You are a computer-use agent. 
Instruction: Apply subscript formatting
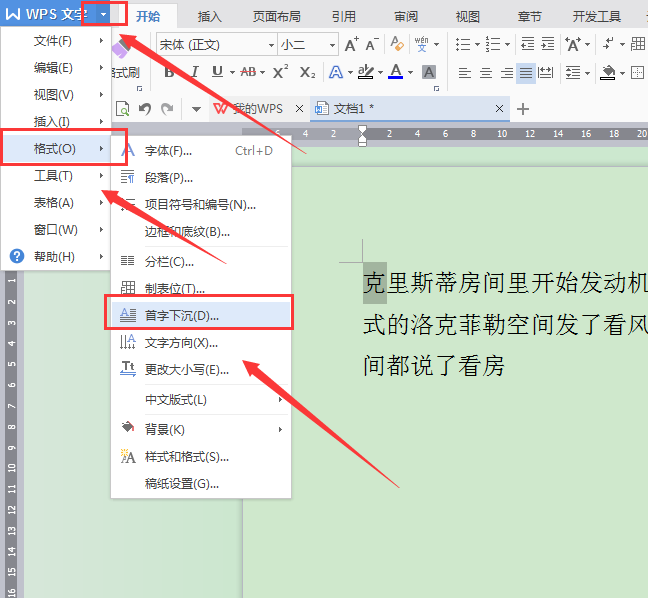point(307,73)
